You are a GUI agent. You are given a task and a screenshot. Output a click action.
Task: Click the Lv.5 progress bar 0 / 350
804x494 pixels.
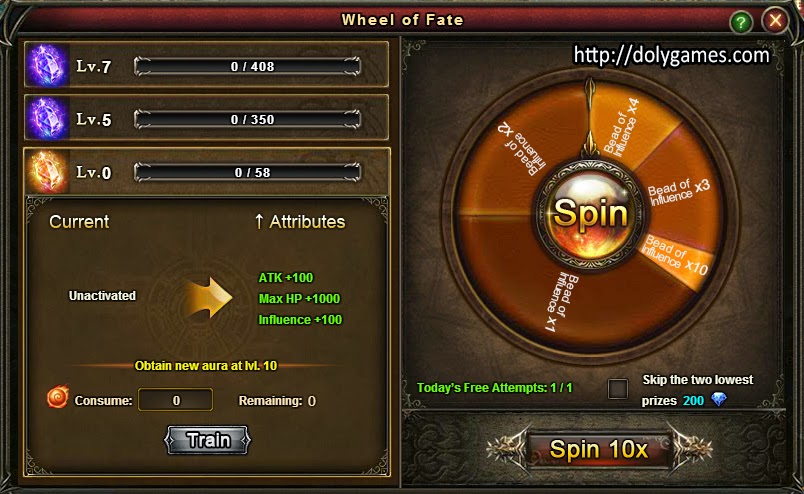pos(248,119)
